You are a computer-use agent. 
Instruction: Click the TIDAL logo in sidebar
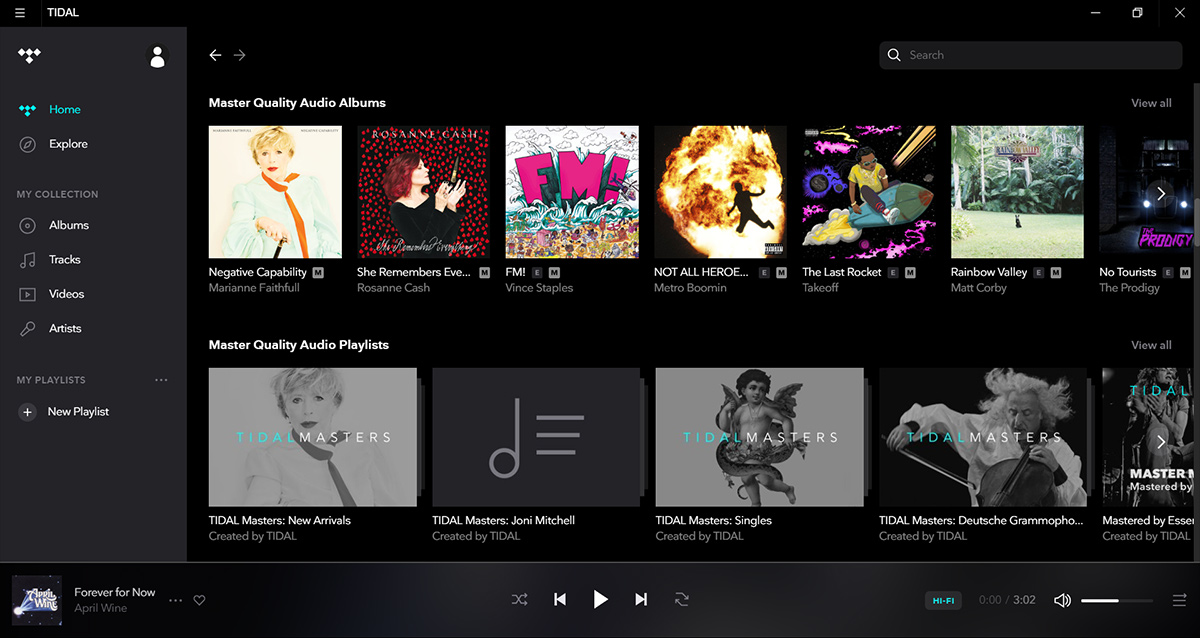(x=29, y=56)
